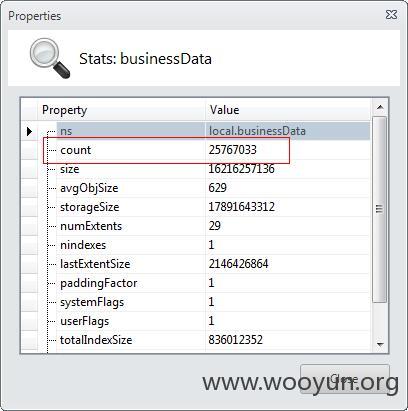Click the systemFlags value 1
Viewport: 408px width, 411px height.
coord(211,302)
